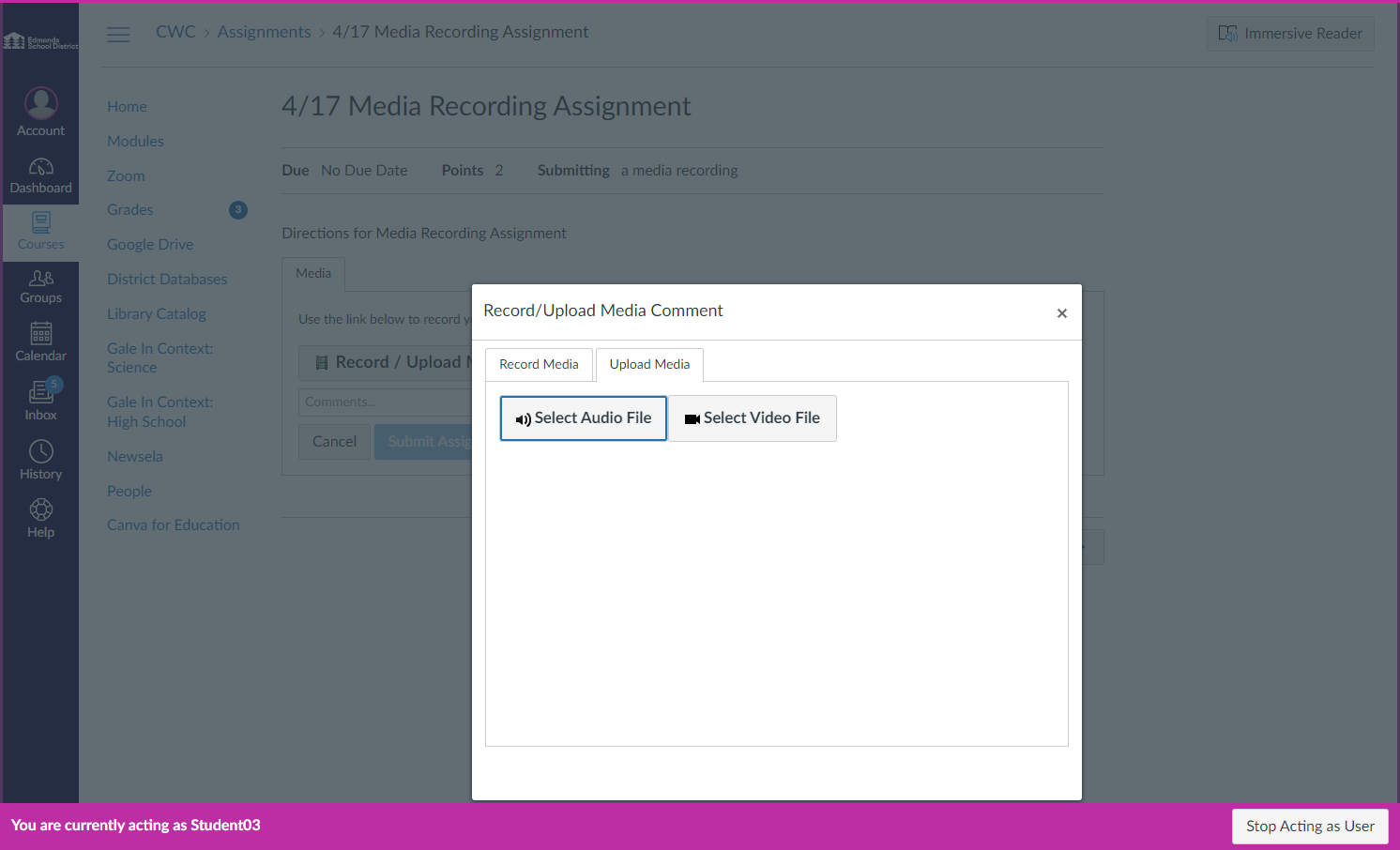Open Courses in global navigation
1400x850 pixels.
40,232
